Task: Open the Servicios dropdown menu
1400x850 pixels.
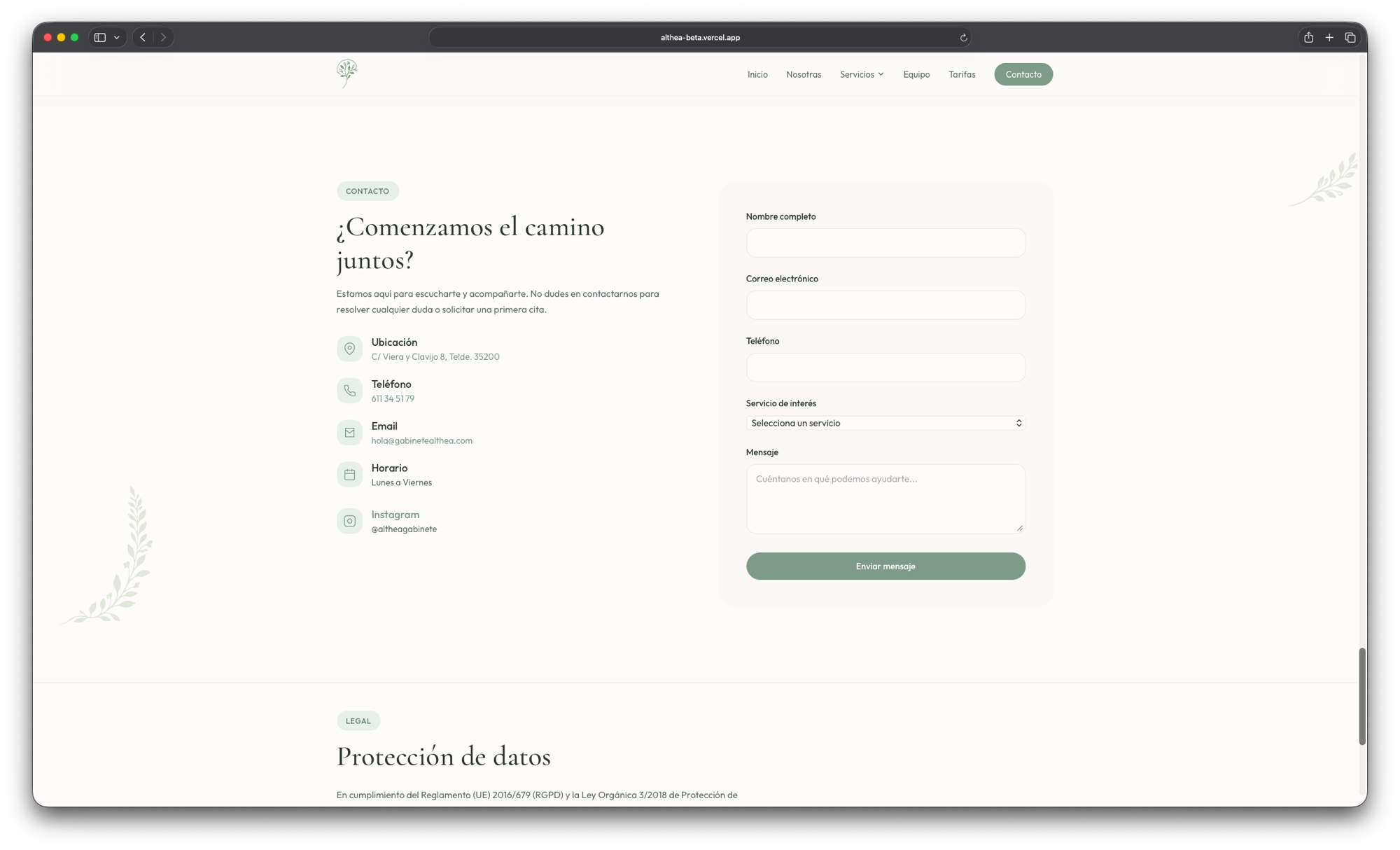Action: (x=862, y=74)
